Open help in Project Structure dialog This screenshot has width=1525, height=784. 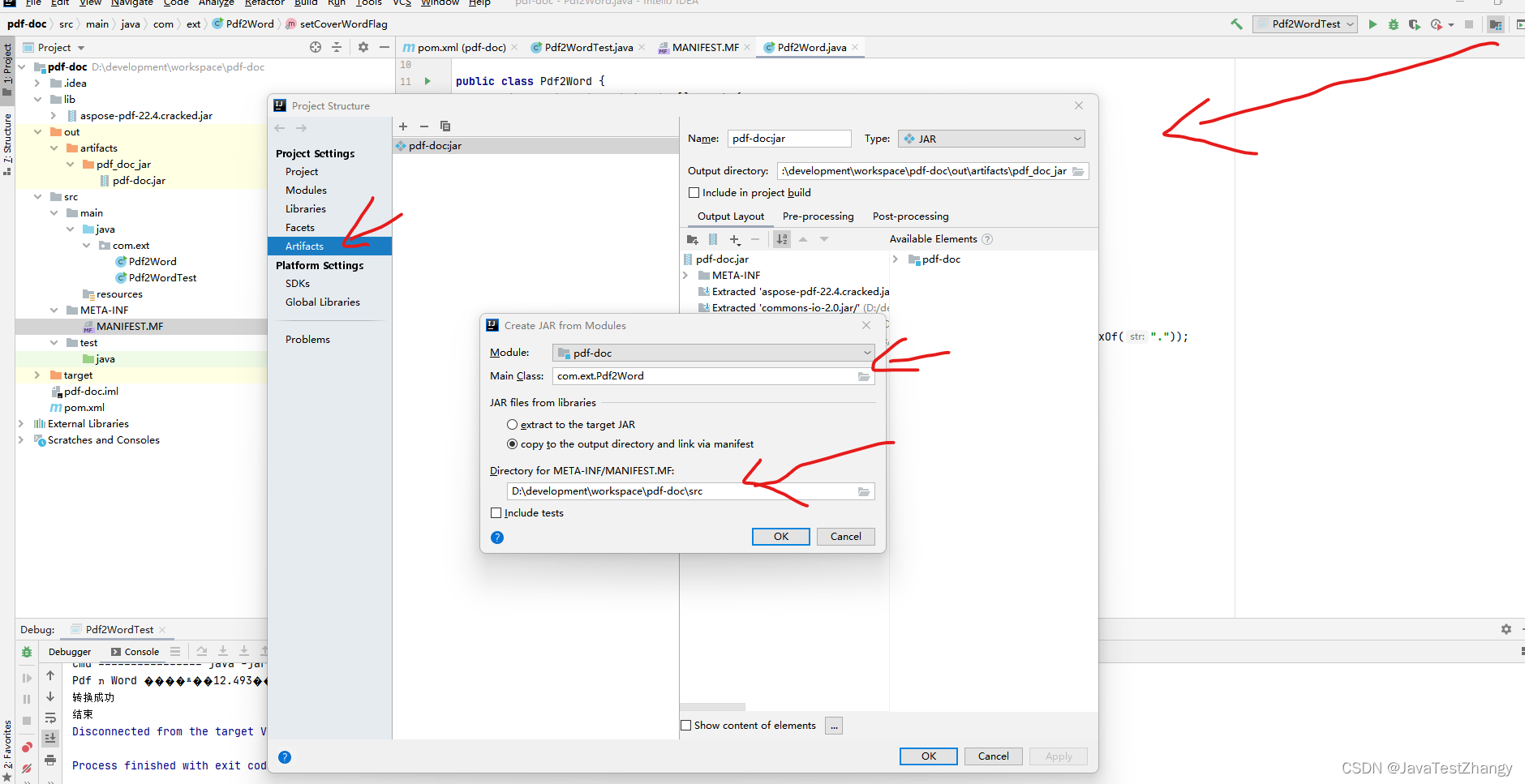(x=285, y=757)
